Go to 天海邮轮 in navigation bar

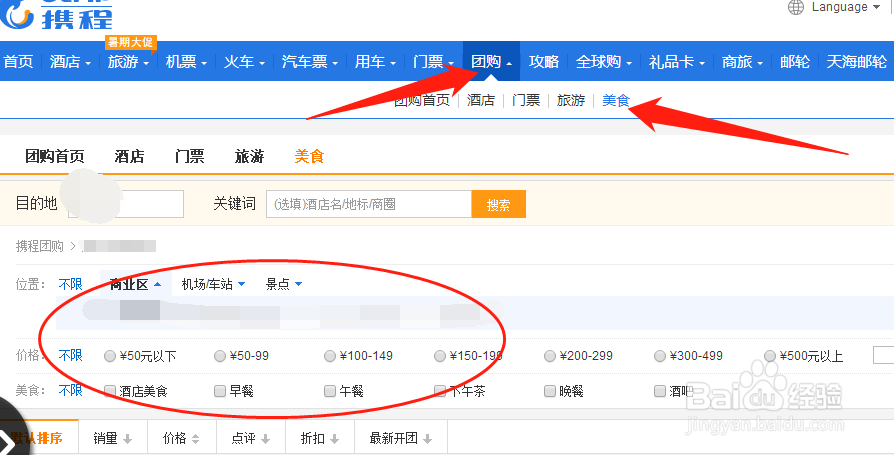[x=856, y=62]
